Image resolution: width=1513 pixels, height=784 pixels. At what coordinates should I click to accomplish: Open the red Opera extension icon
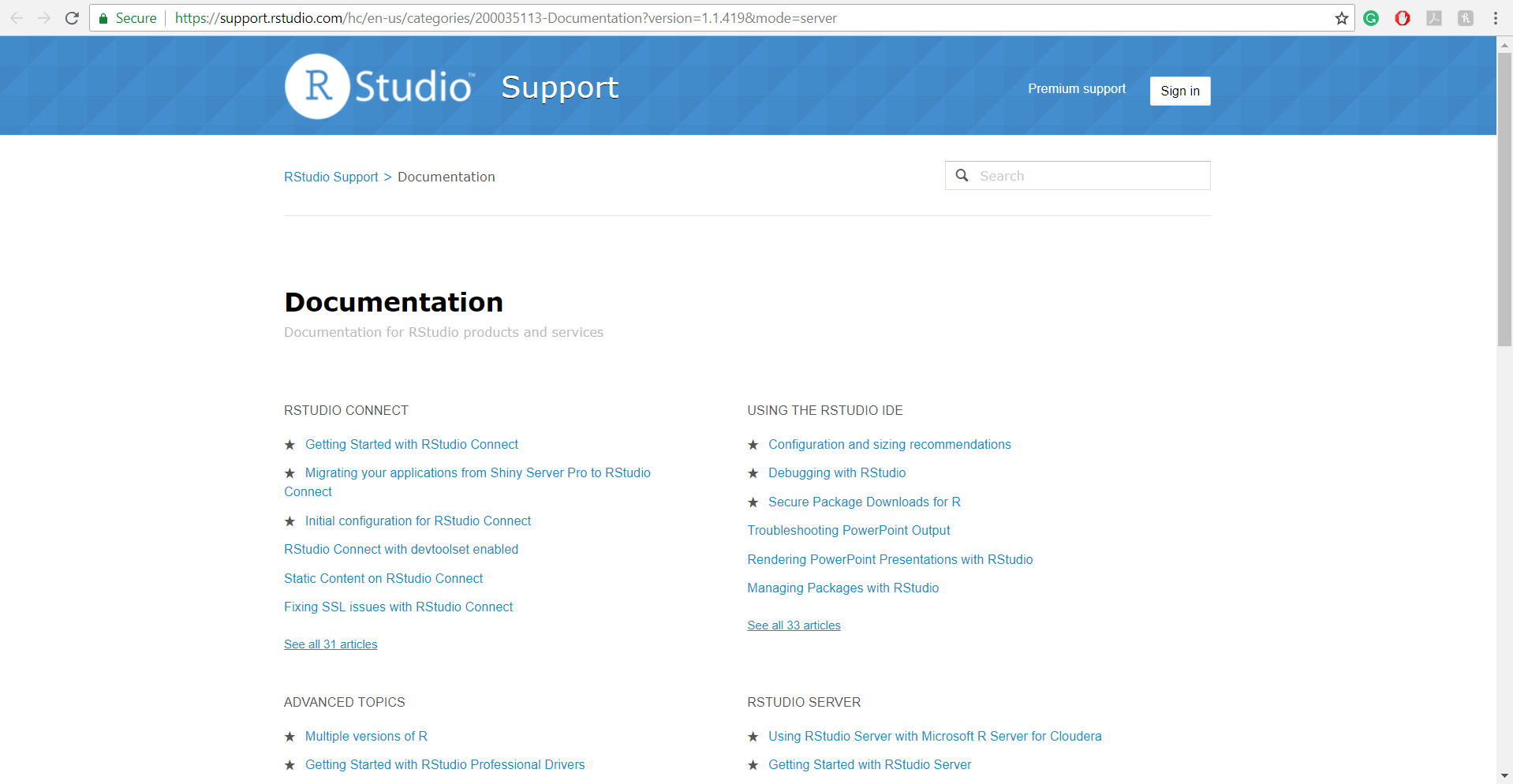[1403, 18]
